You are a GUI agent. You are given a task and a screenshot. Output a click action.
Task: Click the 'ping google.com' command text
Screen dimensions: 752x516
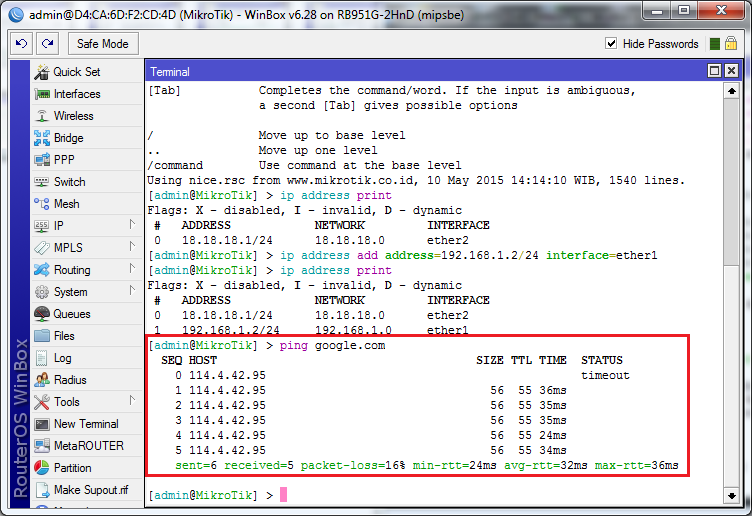[x=332, y=346]
